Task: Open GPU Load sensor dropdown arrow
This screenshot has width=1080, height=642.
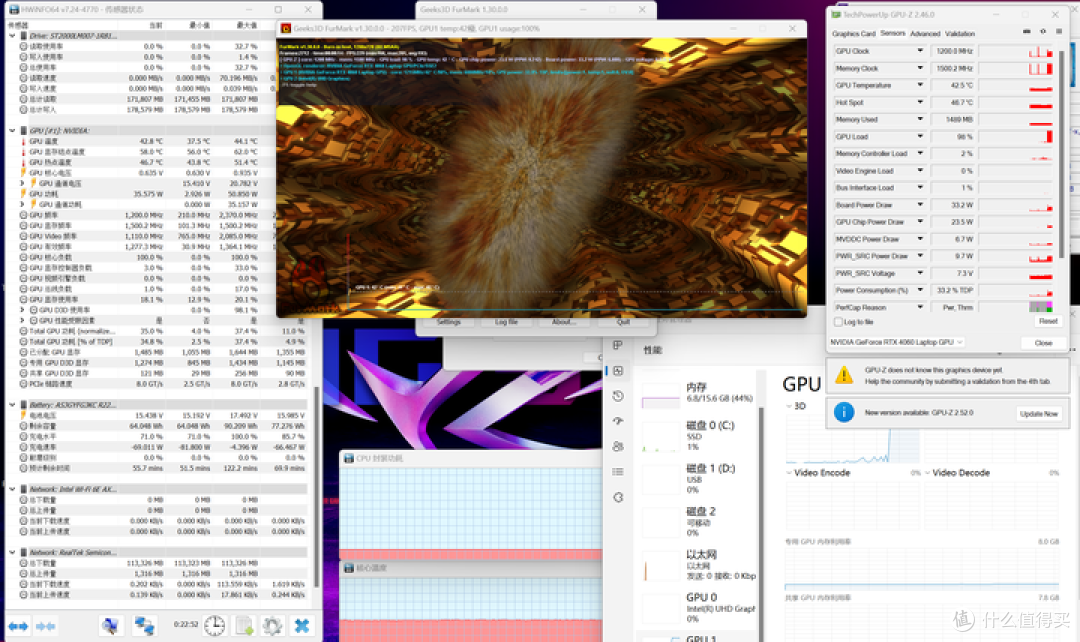Action: pyautogui.click(x=920, y=136)
